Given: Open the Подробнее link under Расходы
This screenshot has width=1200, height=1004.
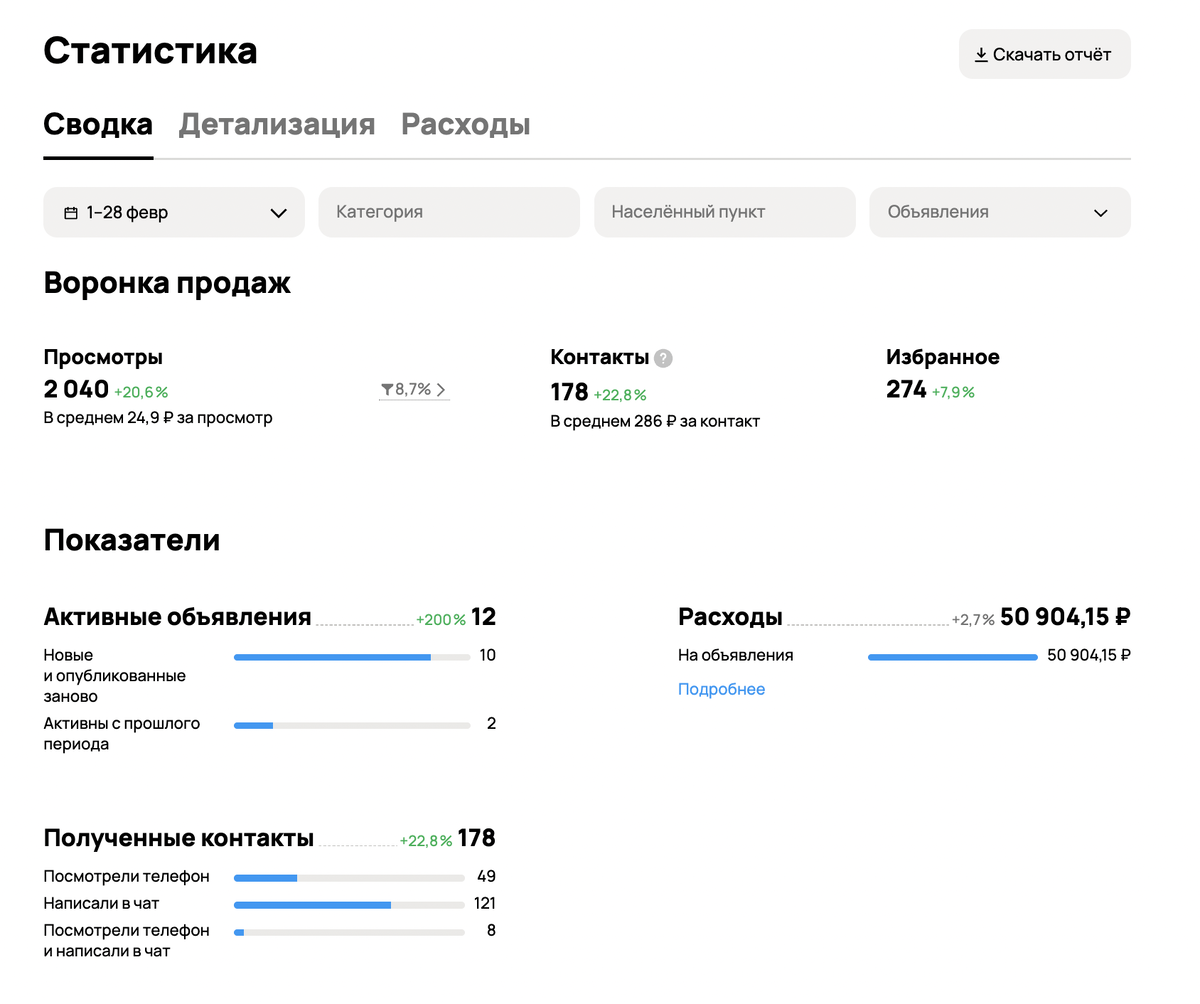Looking at the screenshot, I should 721,689.
